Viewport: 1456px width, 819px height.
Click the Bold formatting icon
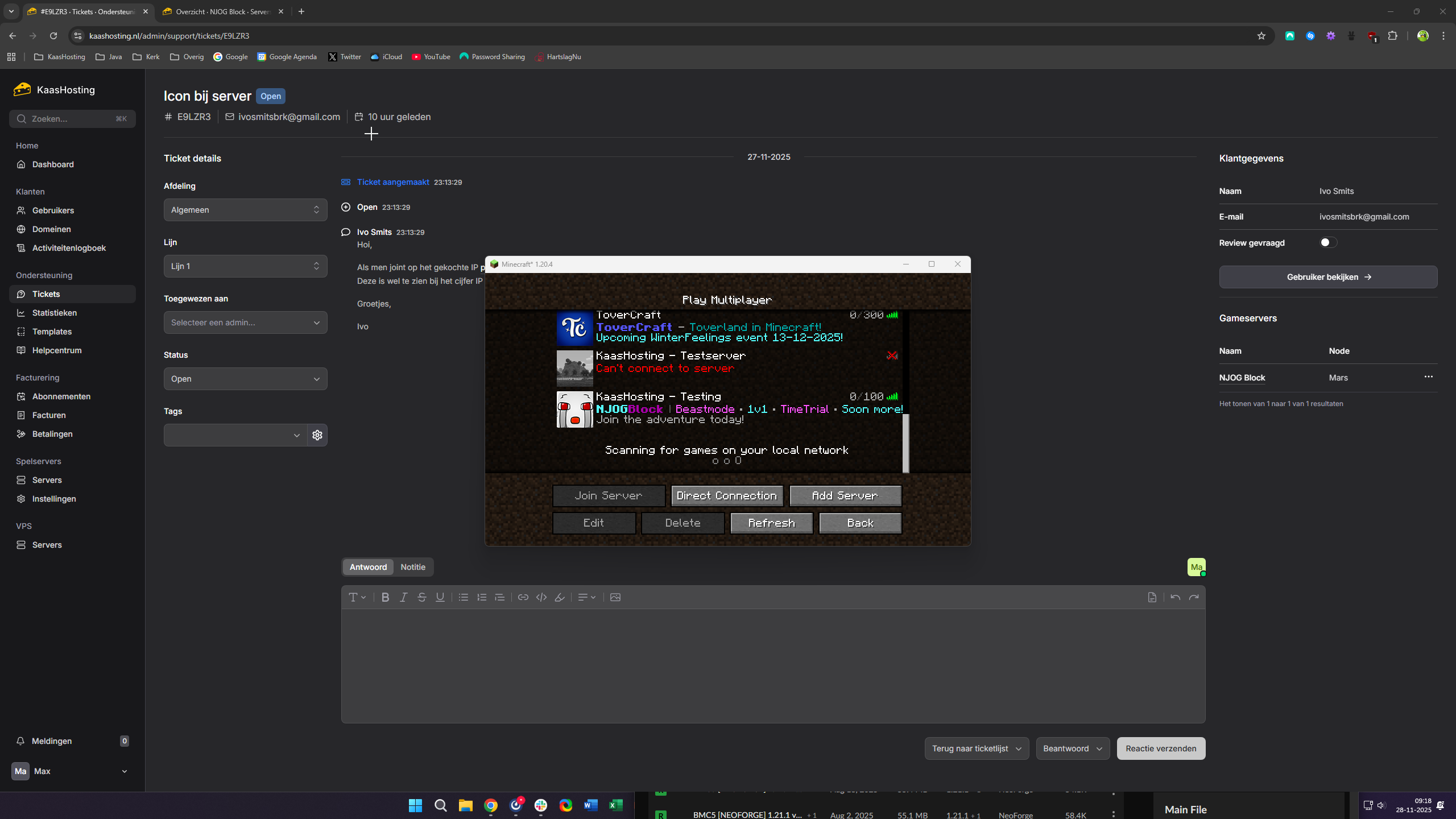pos(385,597)
